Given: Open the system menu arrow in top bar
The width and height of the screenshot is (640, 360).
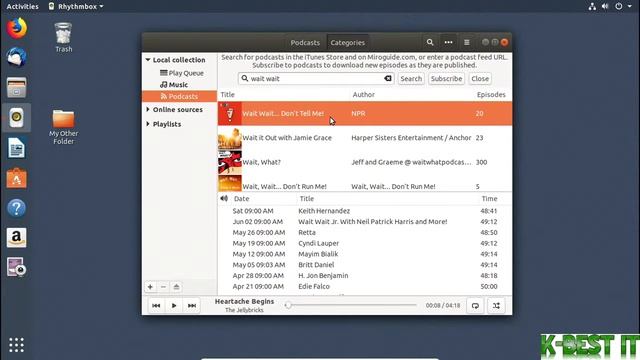Looking at the screenshot, I should (630, 6).
